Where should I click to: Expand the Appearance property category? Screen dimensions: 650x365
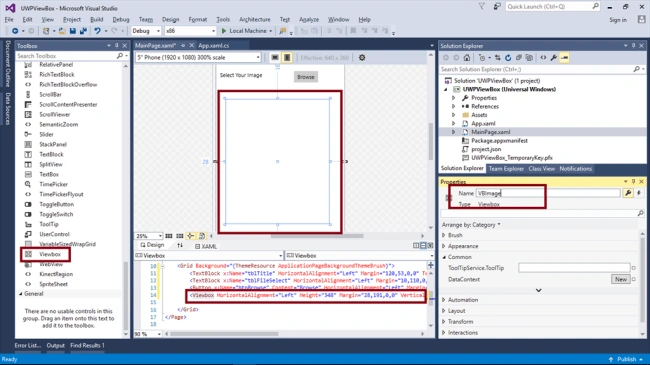(444, 246)
